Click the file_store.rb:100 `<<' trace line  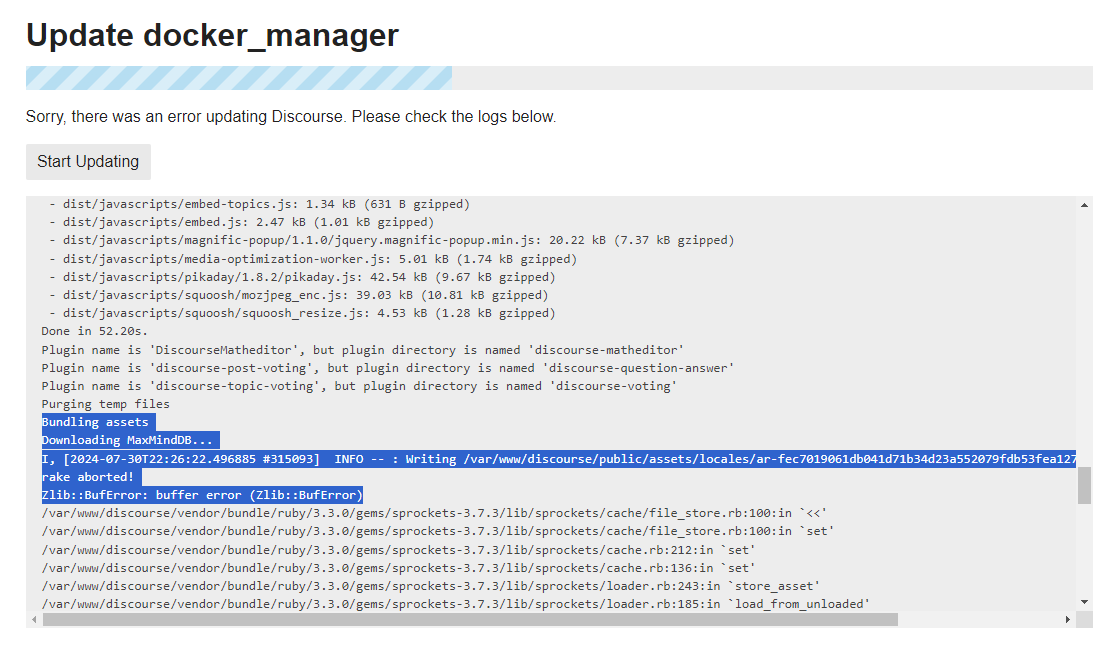point(434,514)
